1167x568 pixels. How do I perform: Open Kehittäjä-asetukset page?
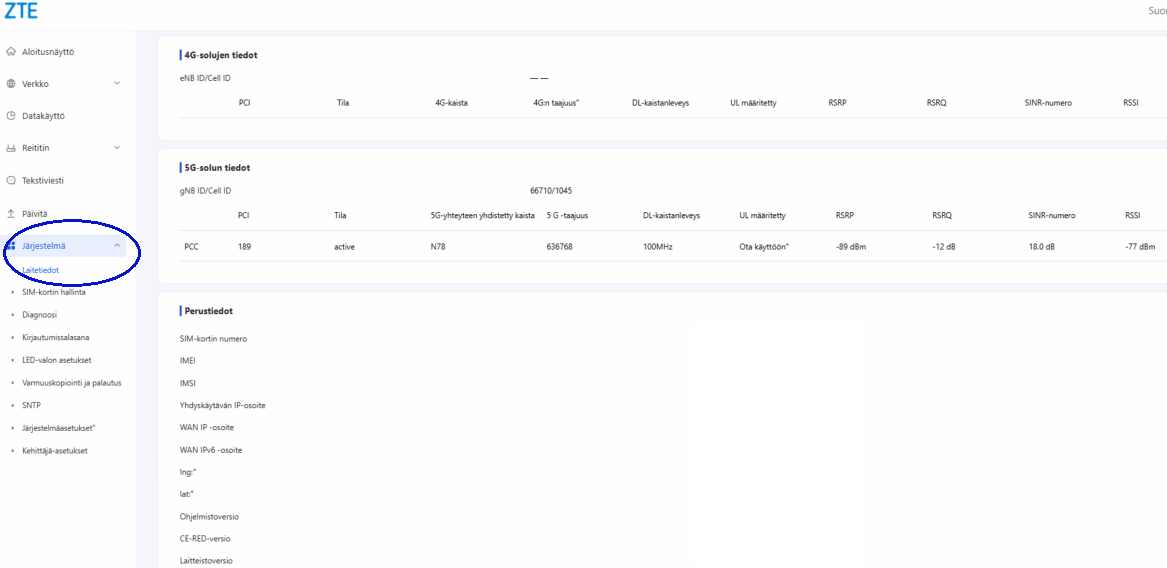[x=54, y=451]
